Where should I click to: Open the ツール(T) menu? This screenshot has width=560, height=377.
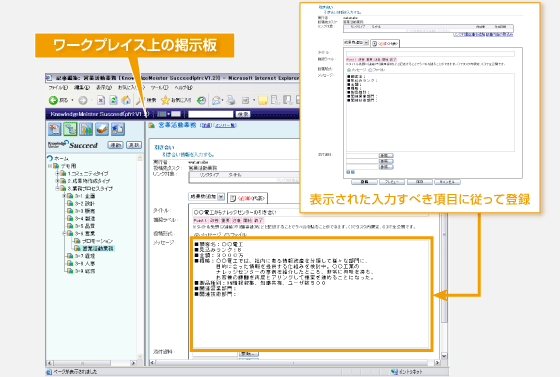[x=159, y=87]
